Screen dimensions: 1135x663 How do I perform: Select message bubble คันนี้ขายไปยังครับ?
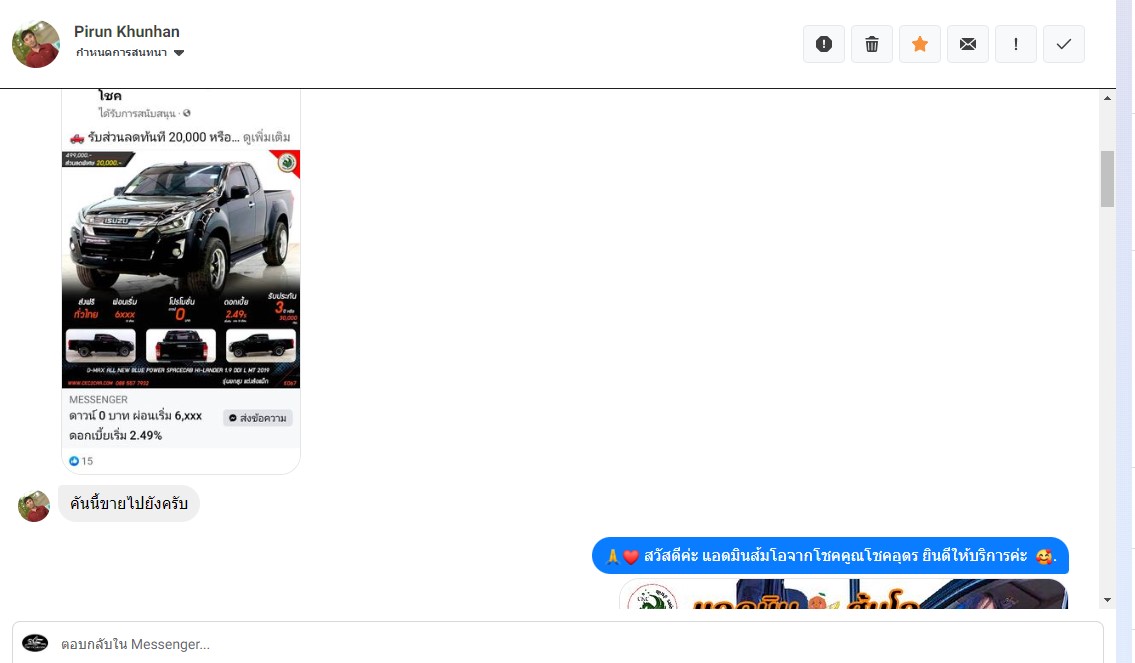129,504
